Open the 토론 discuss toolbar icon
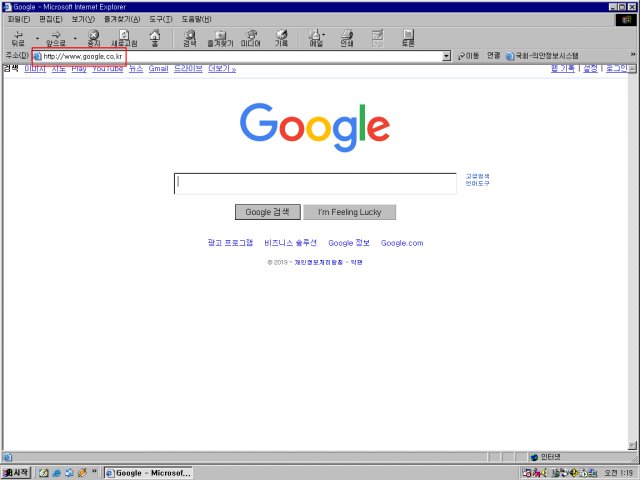This screenshot has width=640, height=480. (x=408, y=38)
